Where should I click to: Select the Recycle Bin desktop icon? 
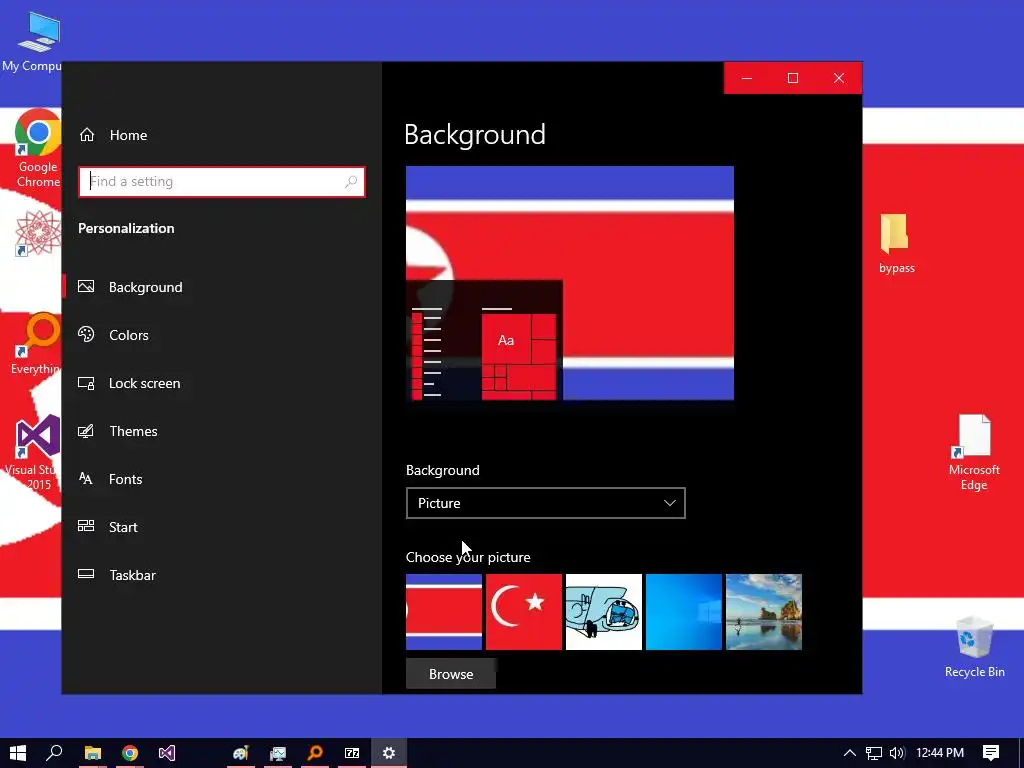click(974, 647)
